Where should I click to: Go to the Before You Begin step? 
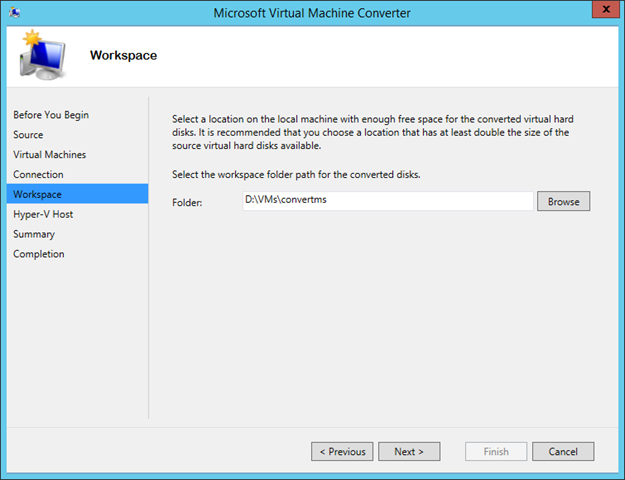51,115
